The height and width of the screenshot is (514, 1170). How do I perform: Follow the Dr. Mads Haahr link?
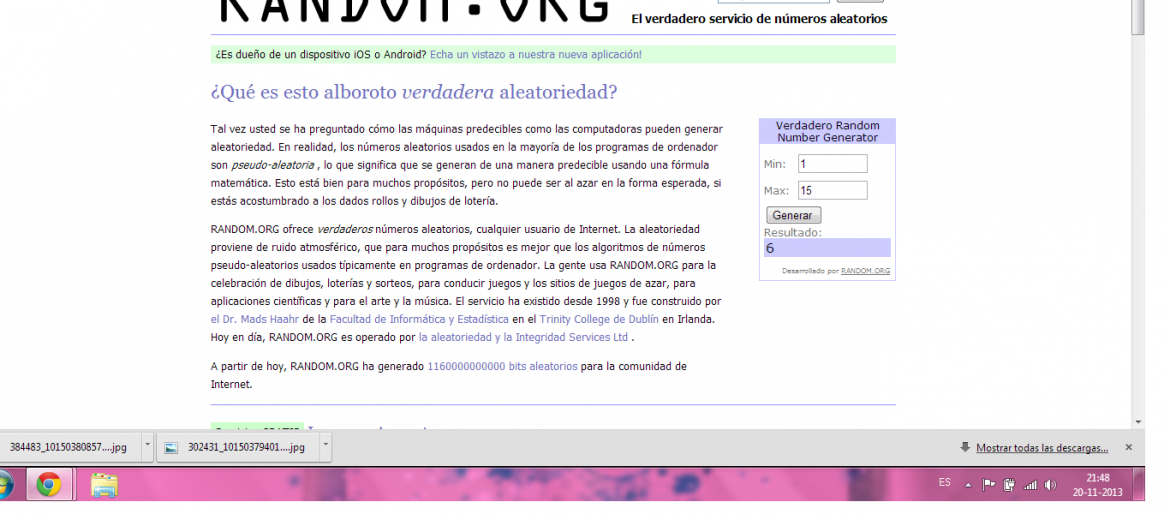tap(255, 319)
